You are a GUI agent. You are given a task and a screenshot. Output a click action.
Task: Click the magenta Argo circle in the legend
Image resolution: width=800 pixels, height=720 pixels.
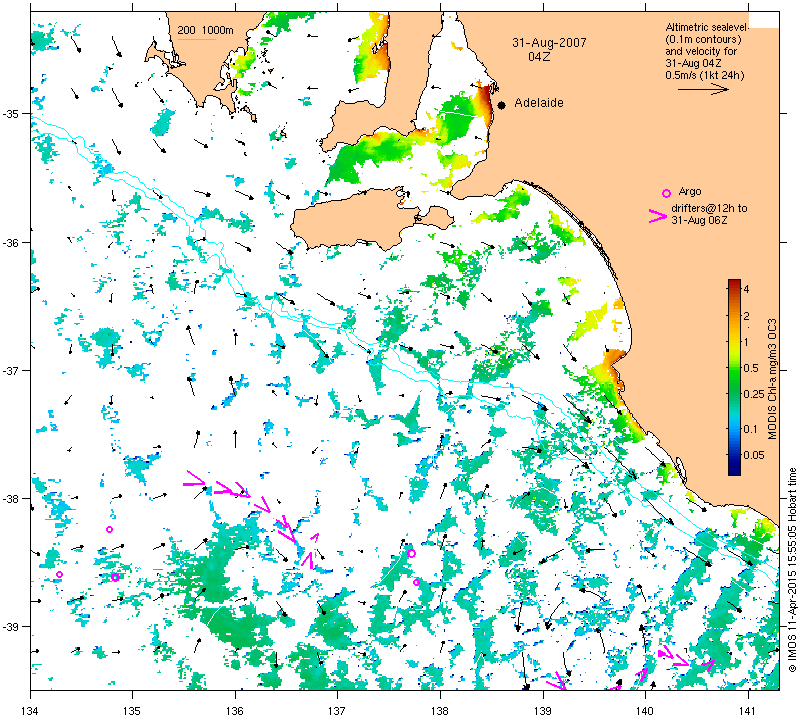point(666,193)
